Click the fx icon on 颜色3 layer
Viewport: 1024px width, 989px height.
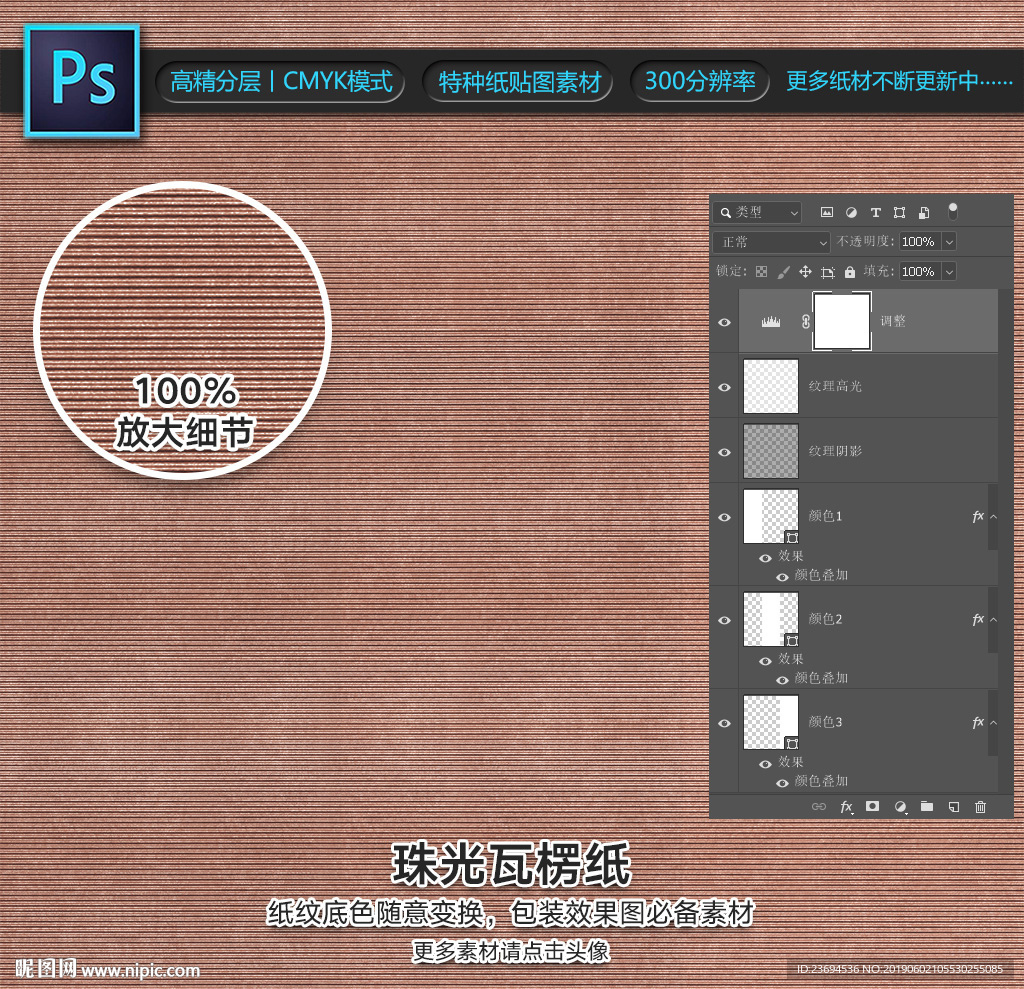978,722
